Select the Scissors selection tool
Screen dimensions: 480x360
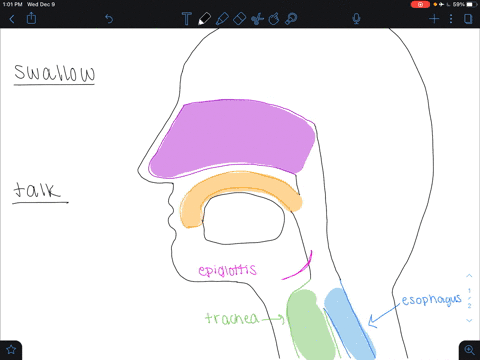click(257, 19)
